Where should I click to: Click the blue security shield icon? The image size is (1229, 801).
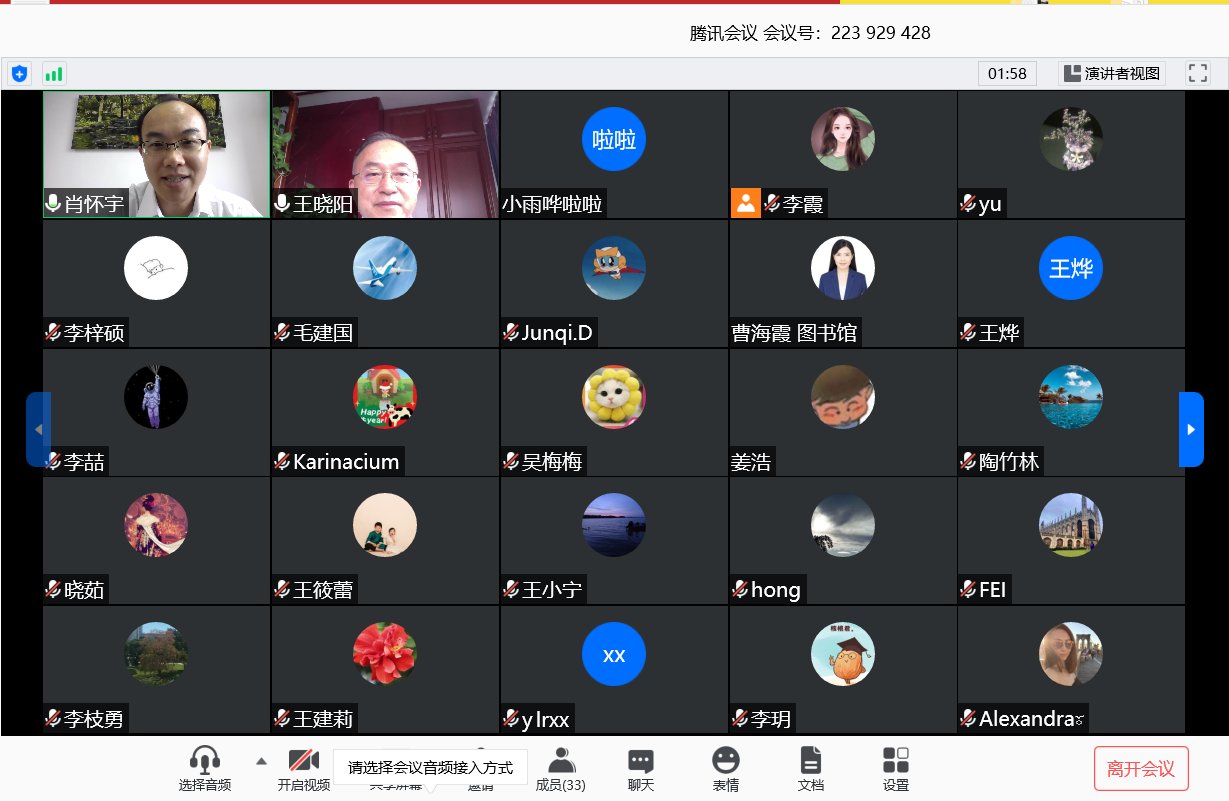[x=19, y=73]
